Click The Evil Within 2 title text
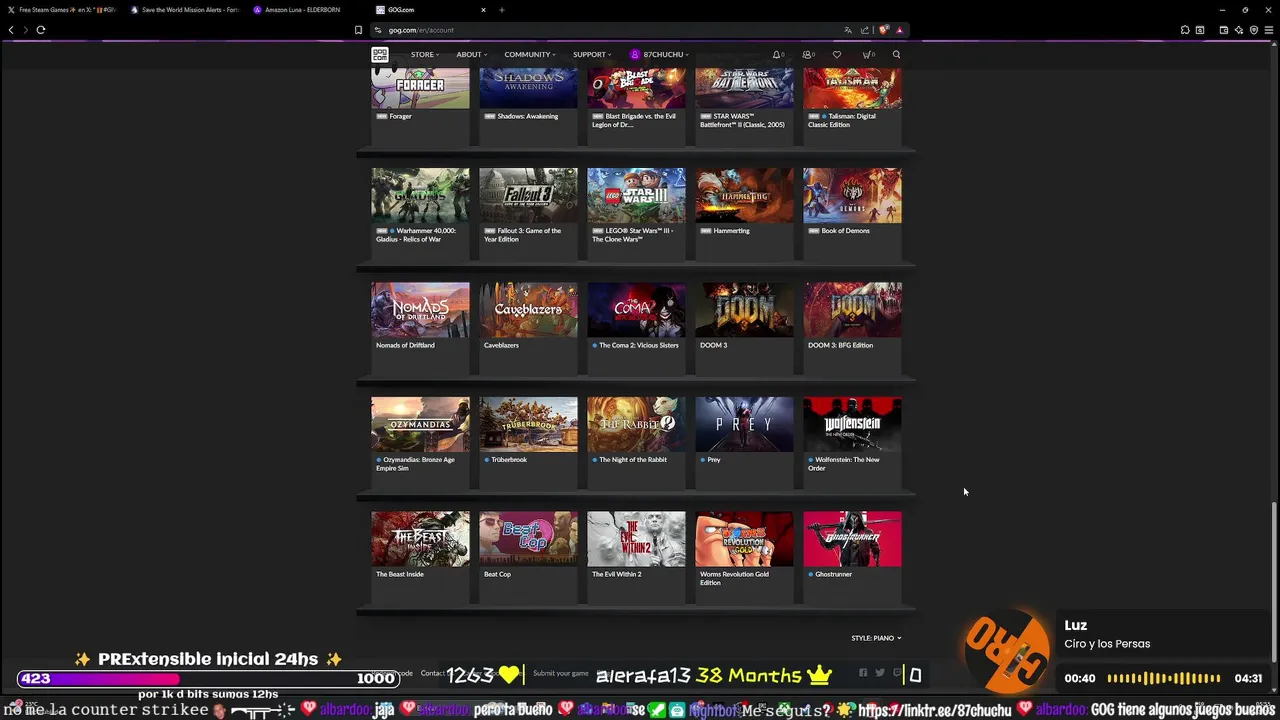This screenshot has height=720, width=1280. [617, 574]
